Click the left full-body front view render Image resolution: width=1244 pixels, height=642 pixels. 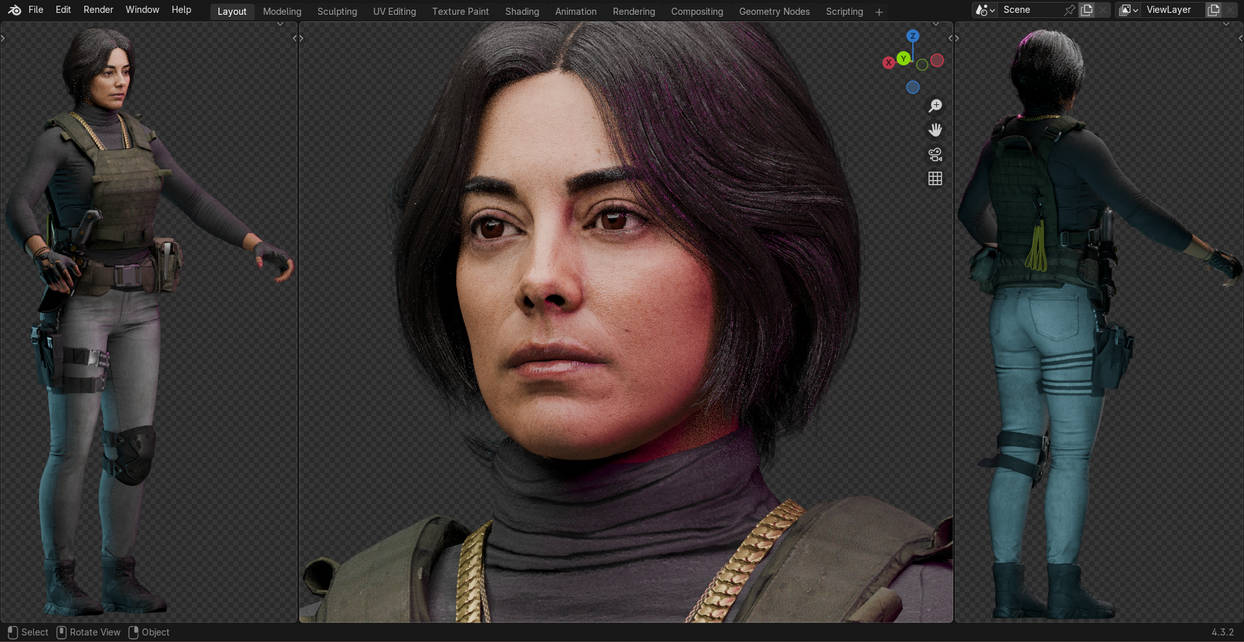tap(149, 322)
